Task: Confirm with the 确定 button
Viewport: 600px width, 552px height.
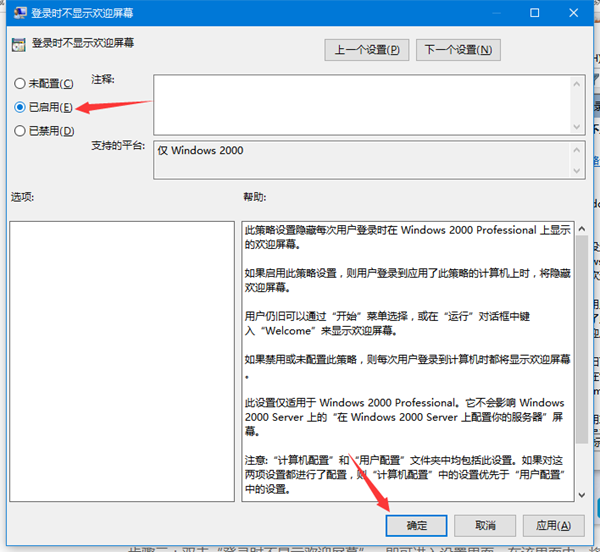Action: pos(416,525)
